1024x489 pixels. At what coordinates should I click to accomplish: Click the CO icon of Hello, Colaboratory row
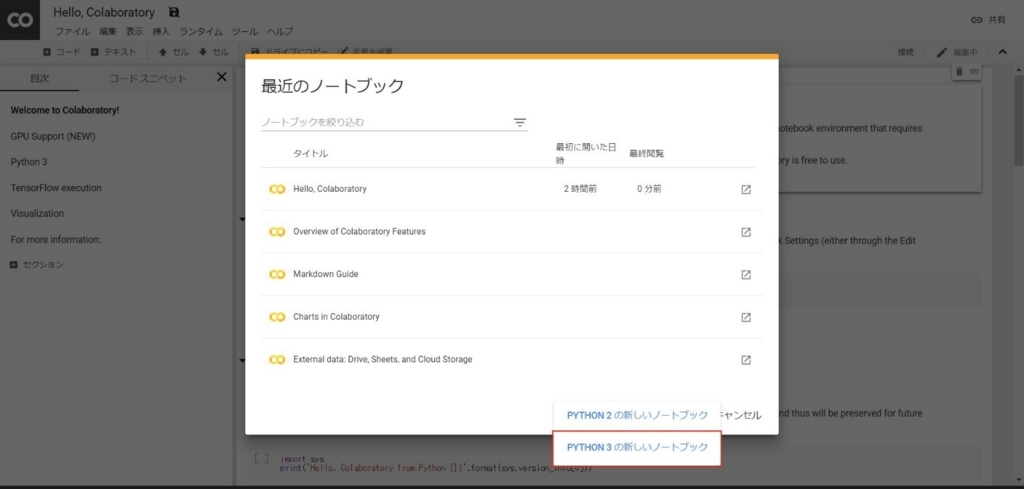pos(277,189)
